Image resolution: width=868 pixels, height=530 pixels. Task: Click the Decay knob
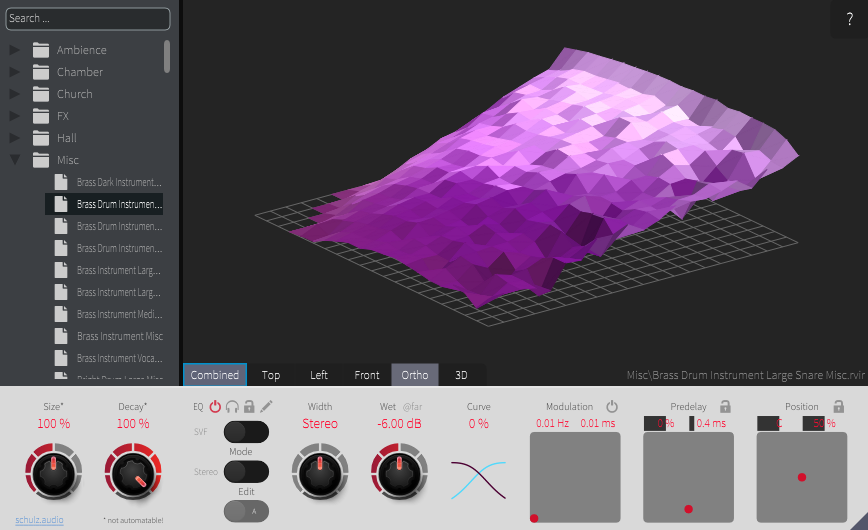[133, 472]
